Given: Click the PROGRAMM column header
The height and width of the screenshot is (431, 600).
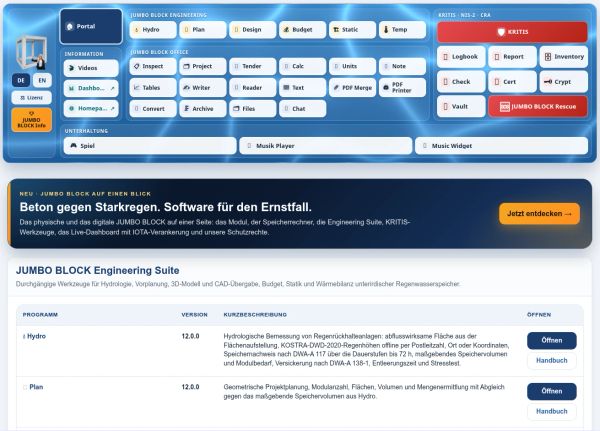Looking at the screenshot, I should coord(40,315).
